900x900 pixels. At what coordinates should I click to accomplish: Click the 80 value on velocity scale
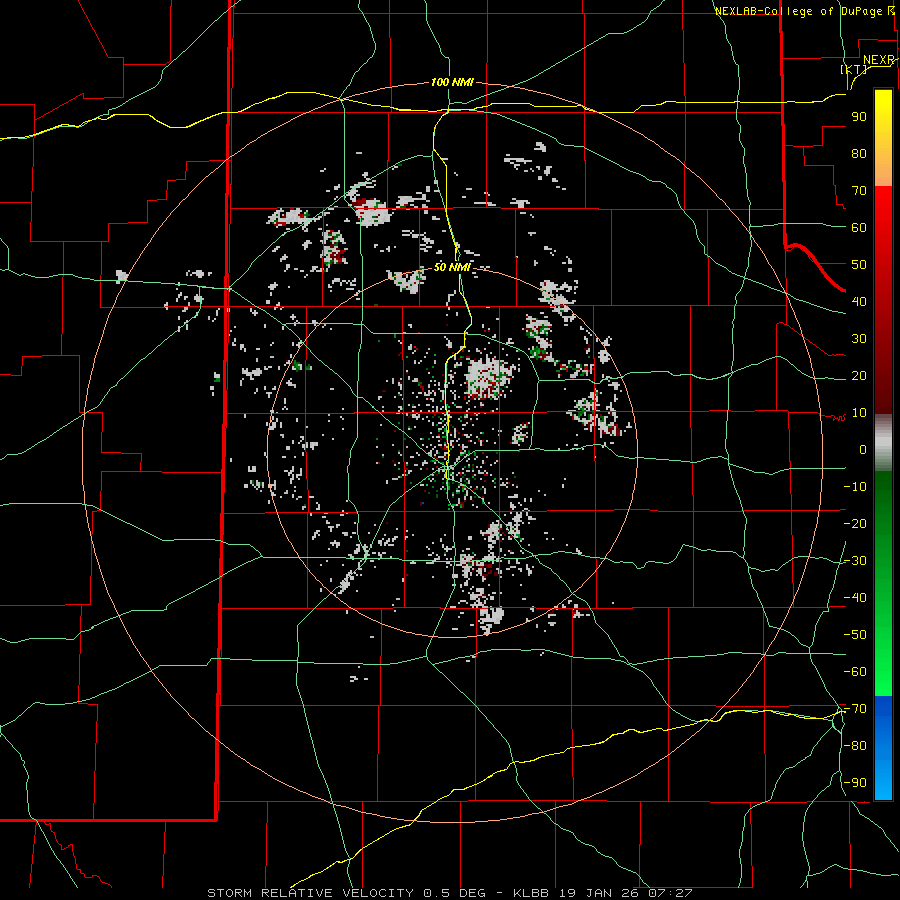859,154
